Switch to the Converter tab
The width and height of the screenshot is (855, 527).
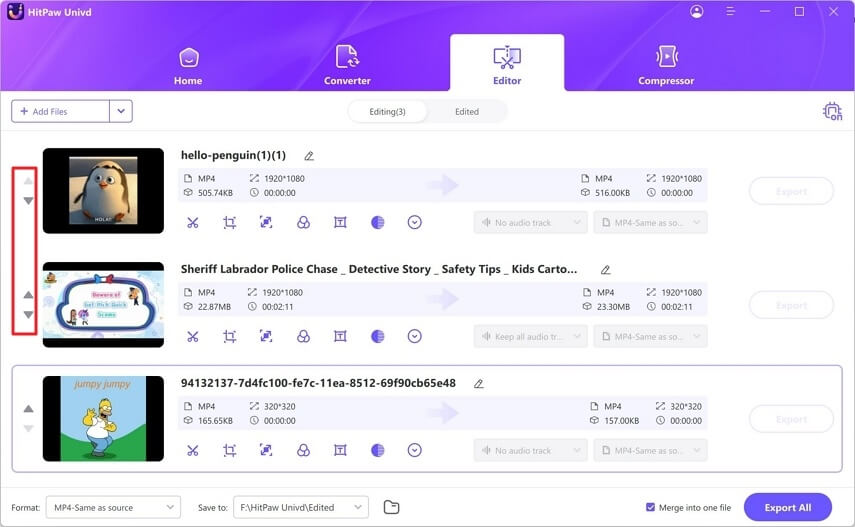click(347, 65)
